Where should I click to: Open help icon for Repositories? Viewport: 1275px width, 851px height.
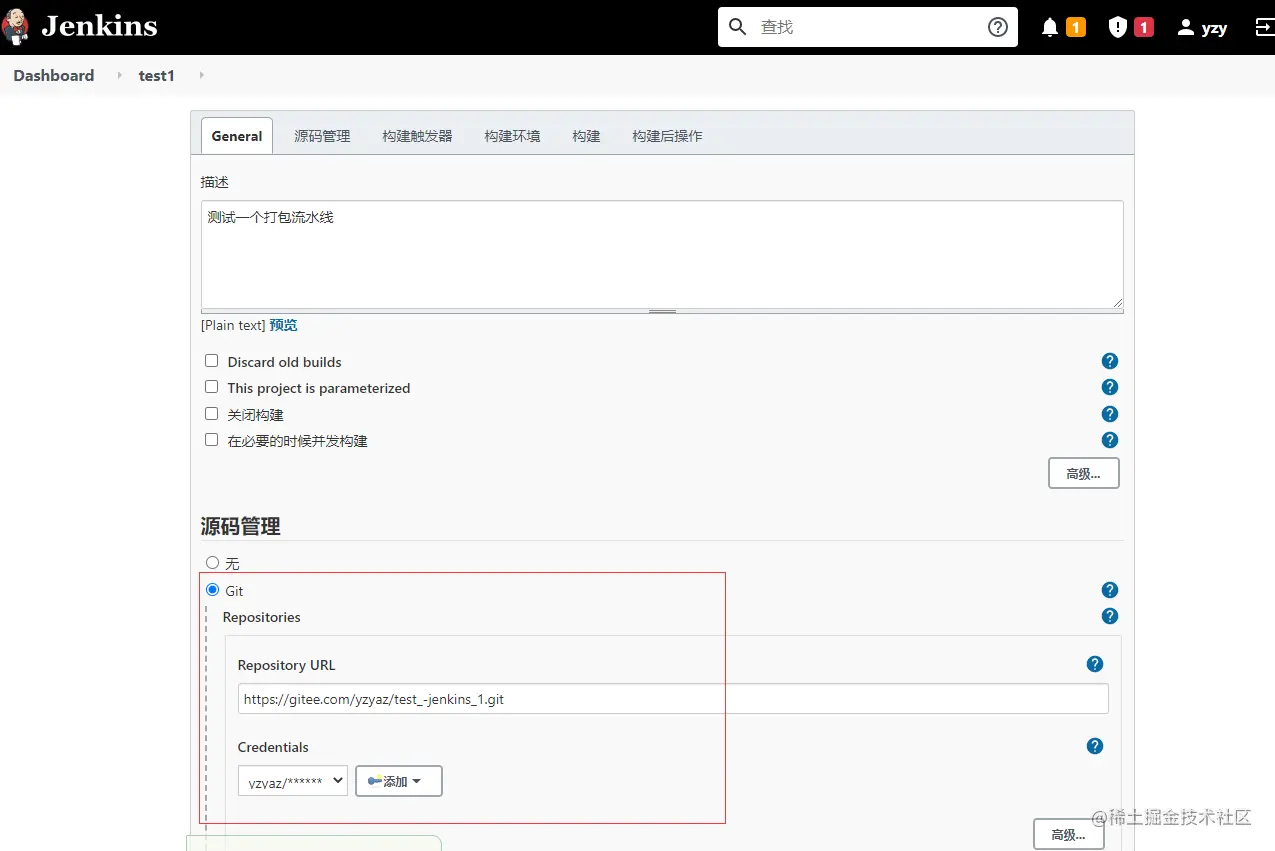1110,616
